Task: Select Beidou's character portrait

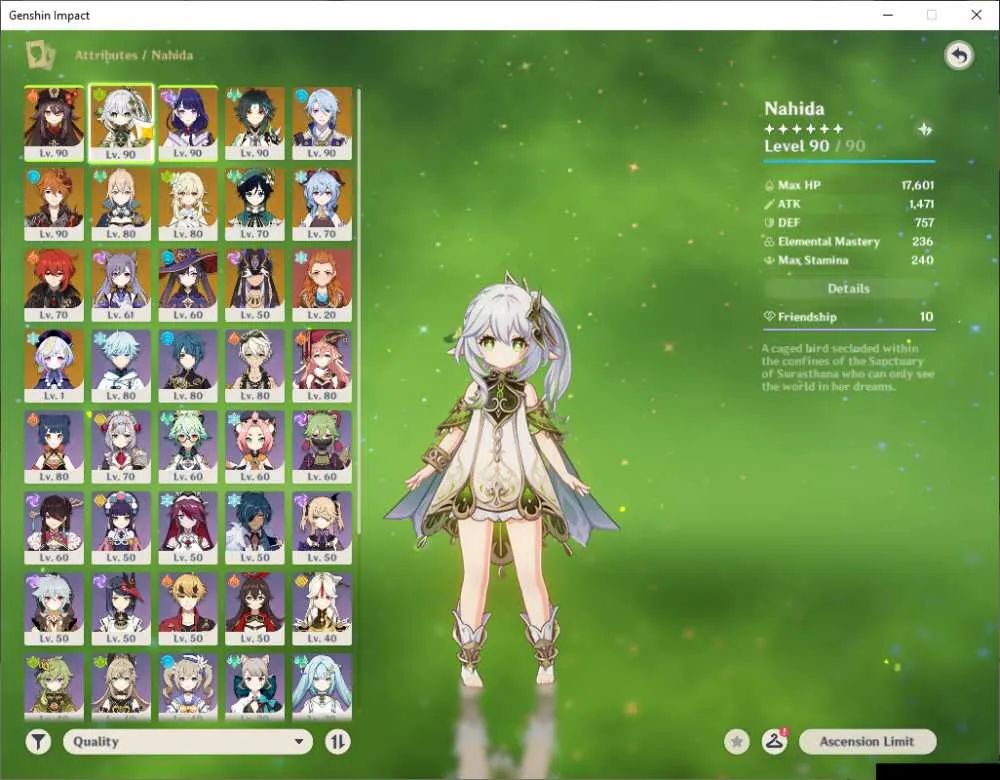Action: coord(54,528)
